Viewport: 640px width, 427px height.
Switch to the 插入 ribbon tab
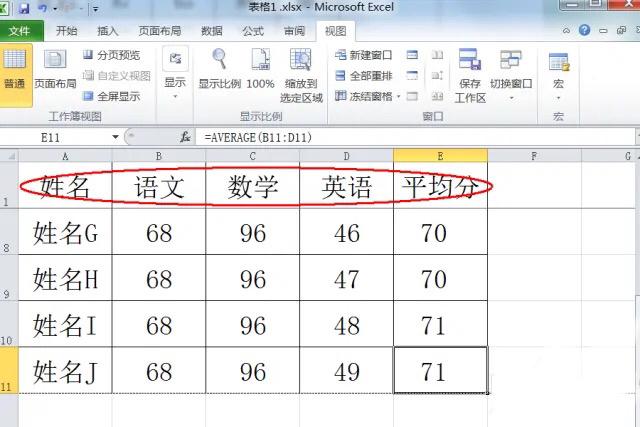[x=108, y=31]
